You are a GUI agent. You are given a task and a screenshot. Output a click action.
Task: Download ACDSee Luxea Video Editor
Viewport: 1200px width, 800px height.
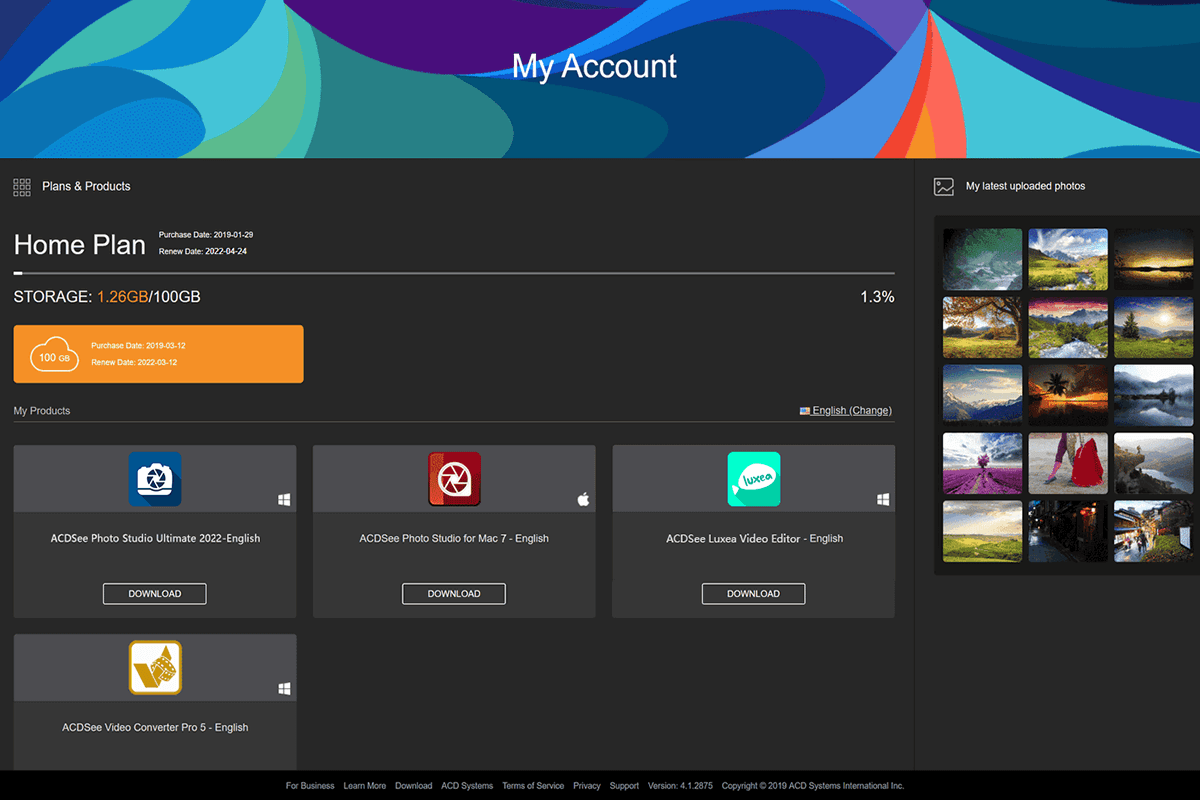[x=753, y=594]
